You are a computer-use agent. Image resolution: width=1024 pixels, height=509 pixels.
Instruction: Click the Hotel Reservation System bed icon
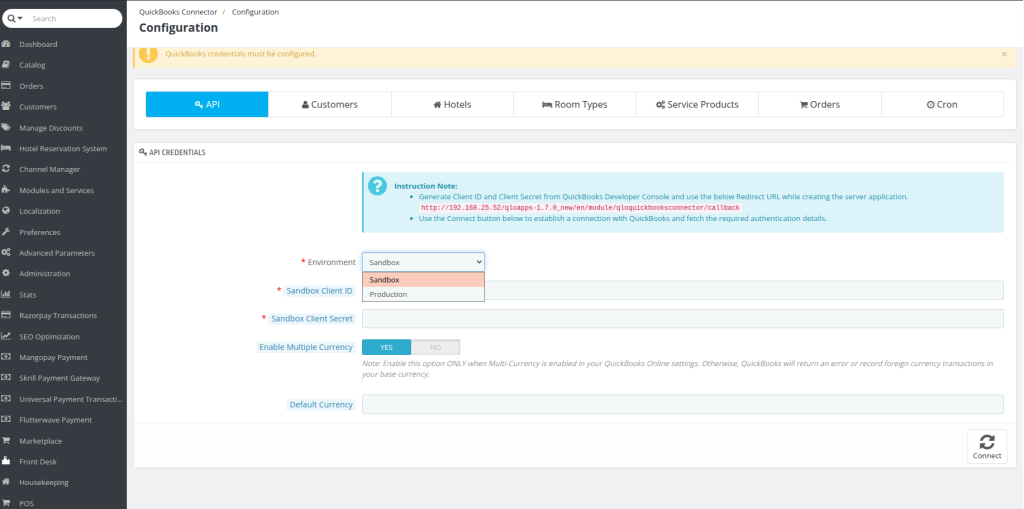click(x=6, y=148)
